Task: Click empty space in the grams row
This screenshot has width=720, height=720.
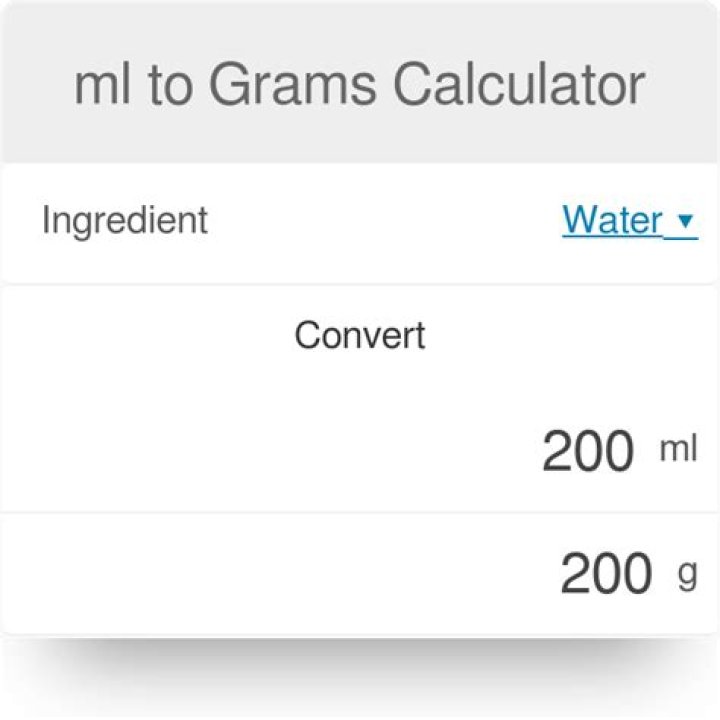Action: click(250, 575)
